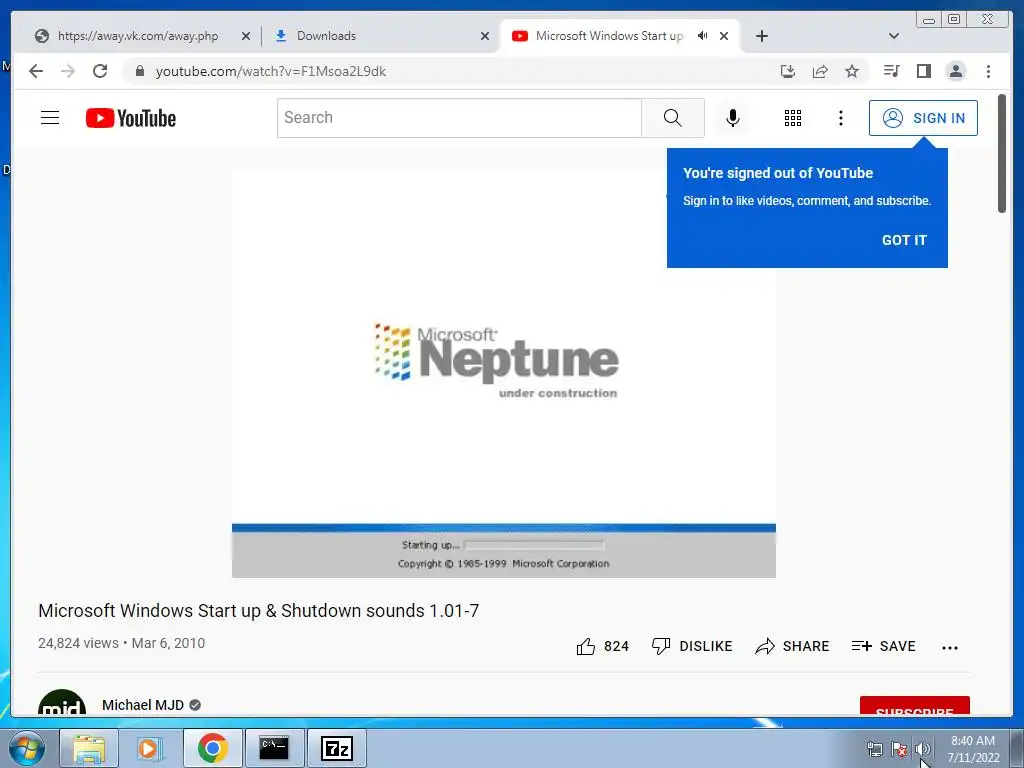
Task: Open Action Center flag icon
Action: coord(899,749)
